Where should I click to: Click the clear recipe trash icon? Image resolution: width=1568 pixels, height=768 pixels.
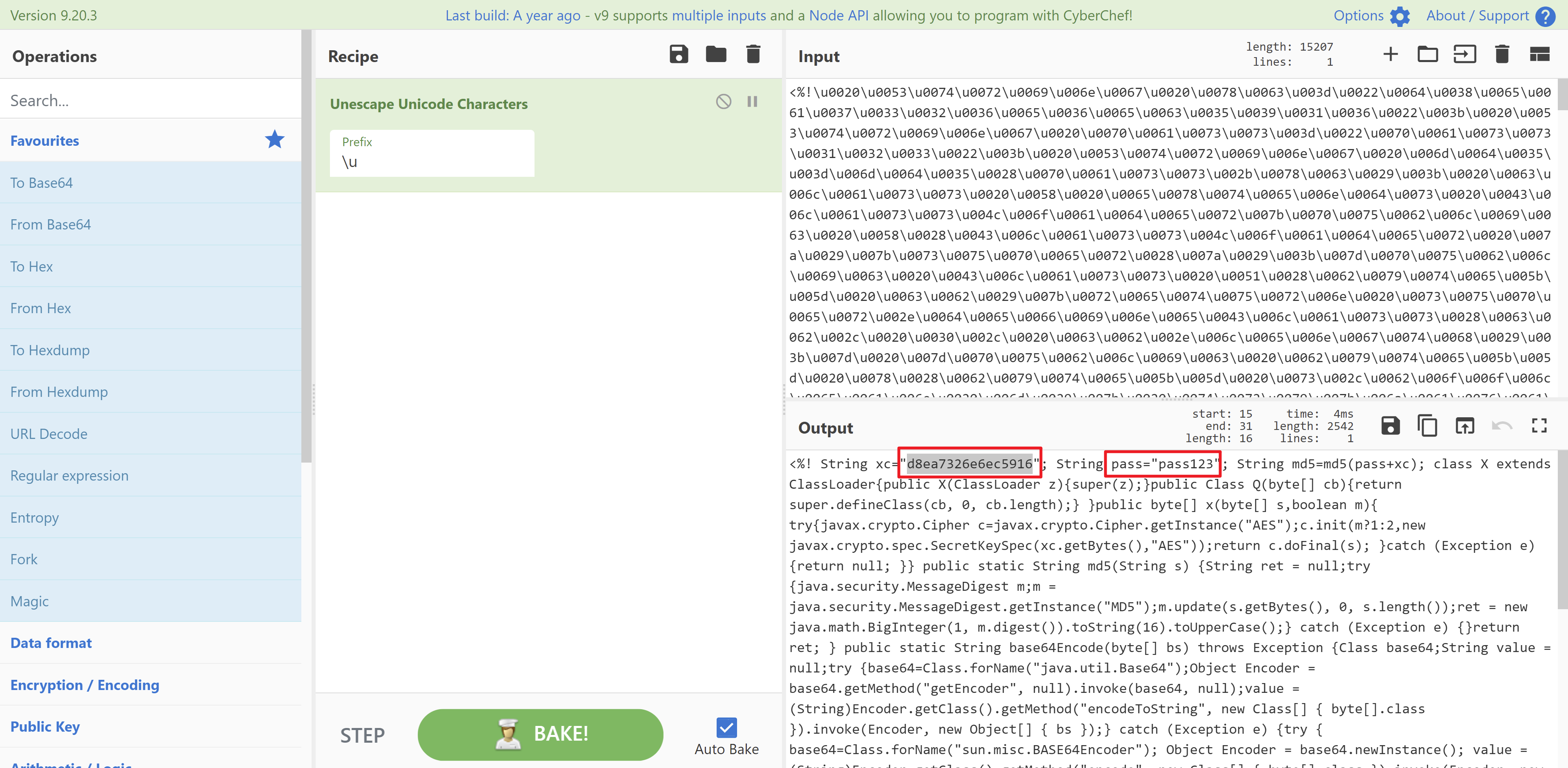[x=753, y=55]
